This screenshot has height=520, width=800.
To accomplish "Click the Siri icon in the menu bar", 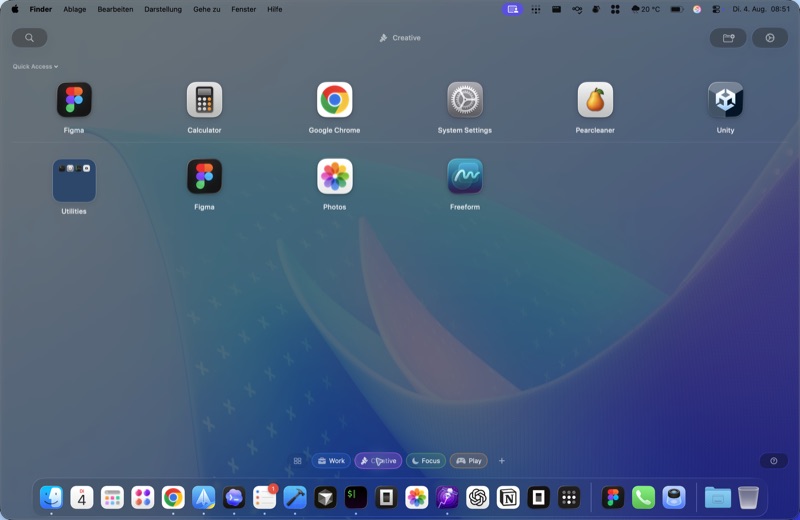I will 697,9.
